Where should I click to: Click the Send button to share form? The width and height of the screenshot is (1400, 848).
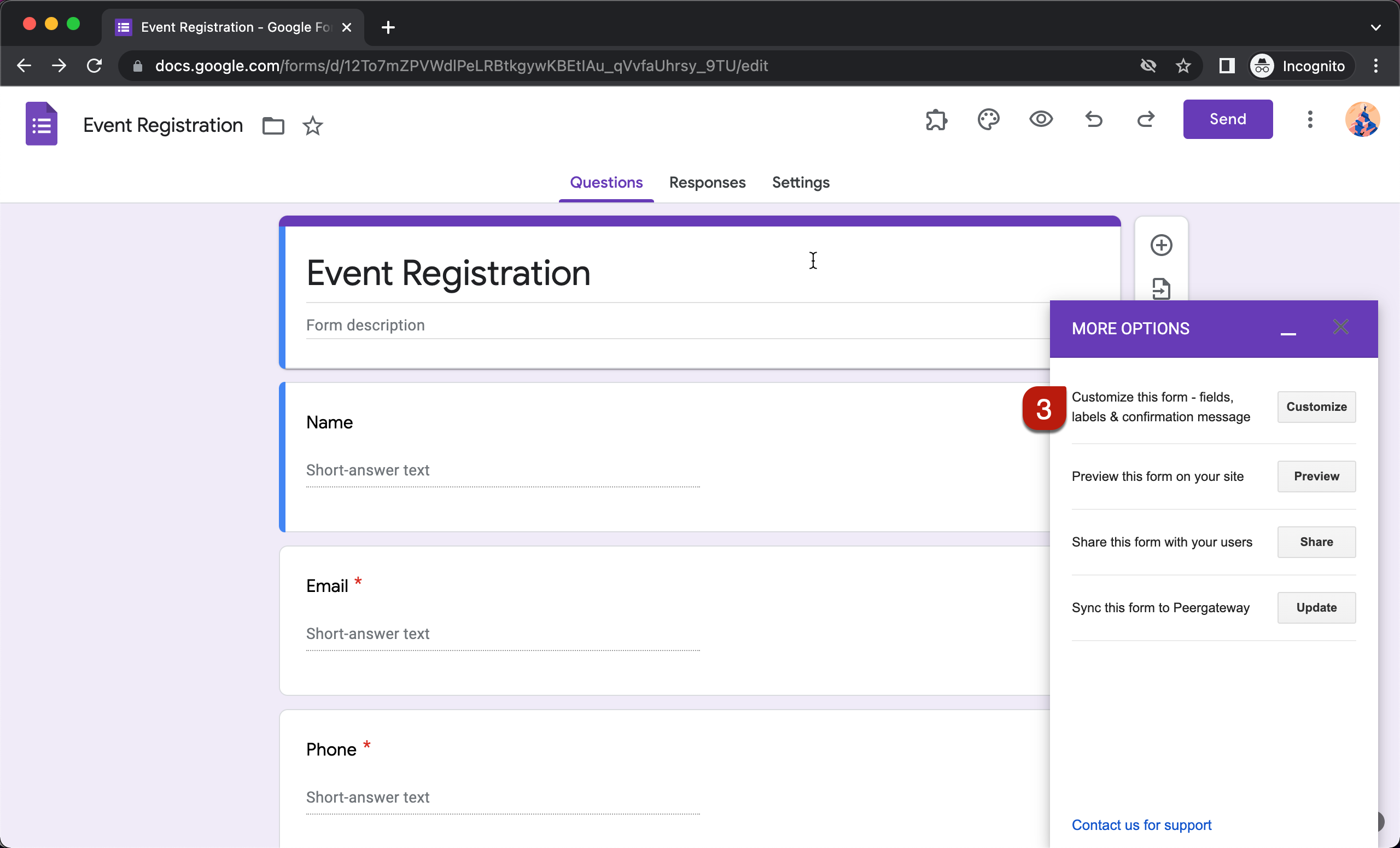point(1227,119)
